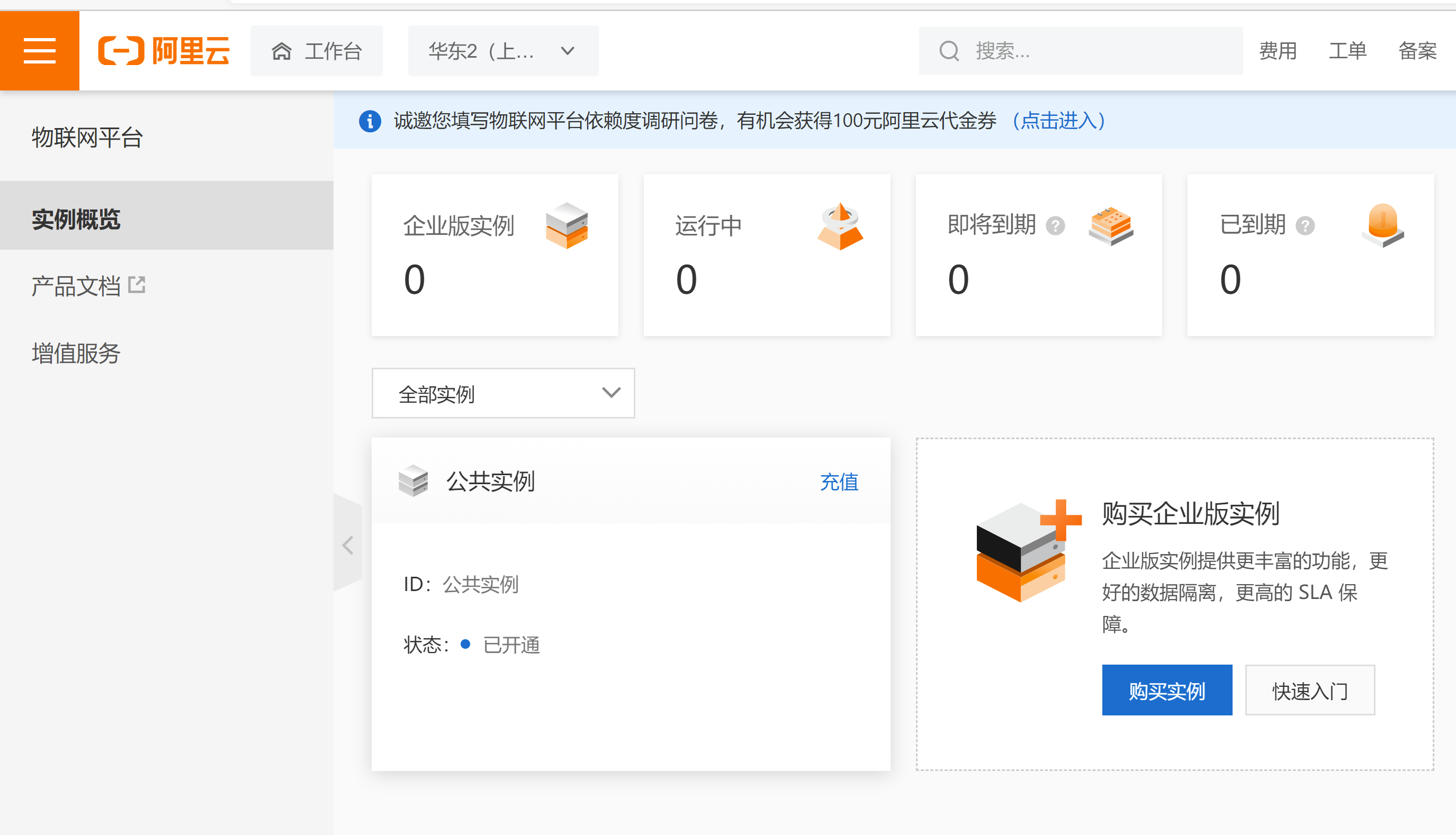Open 增值服务 in sidebar
Screen dimensions: 1456x835
coord(76,353)
